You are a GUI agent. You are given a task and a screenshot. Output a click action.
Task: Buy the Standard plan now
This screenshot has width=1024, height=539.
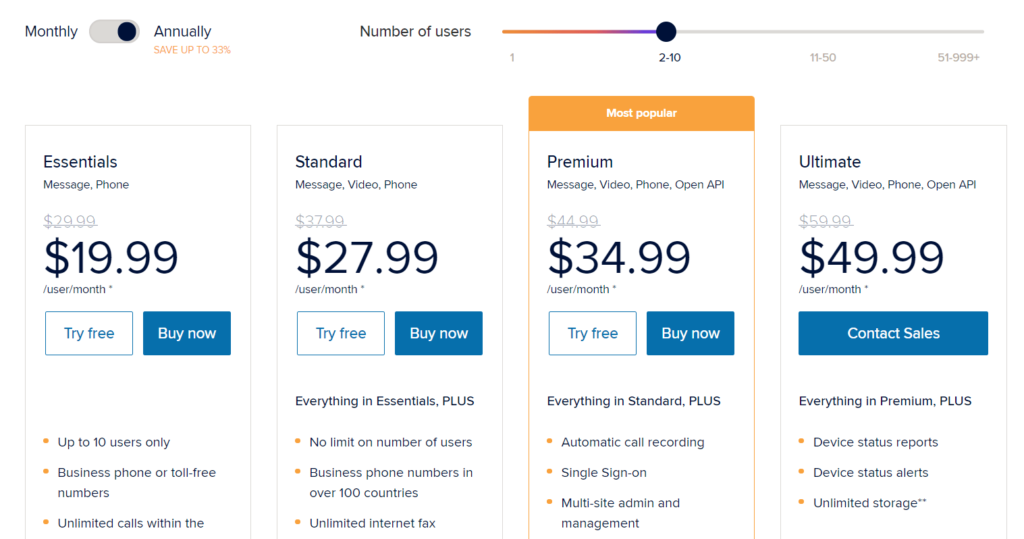coord(439,333)
